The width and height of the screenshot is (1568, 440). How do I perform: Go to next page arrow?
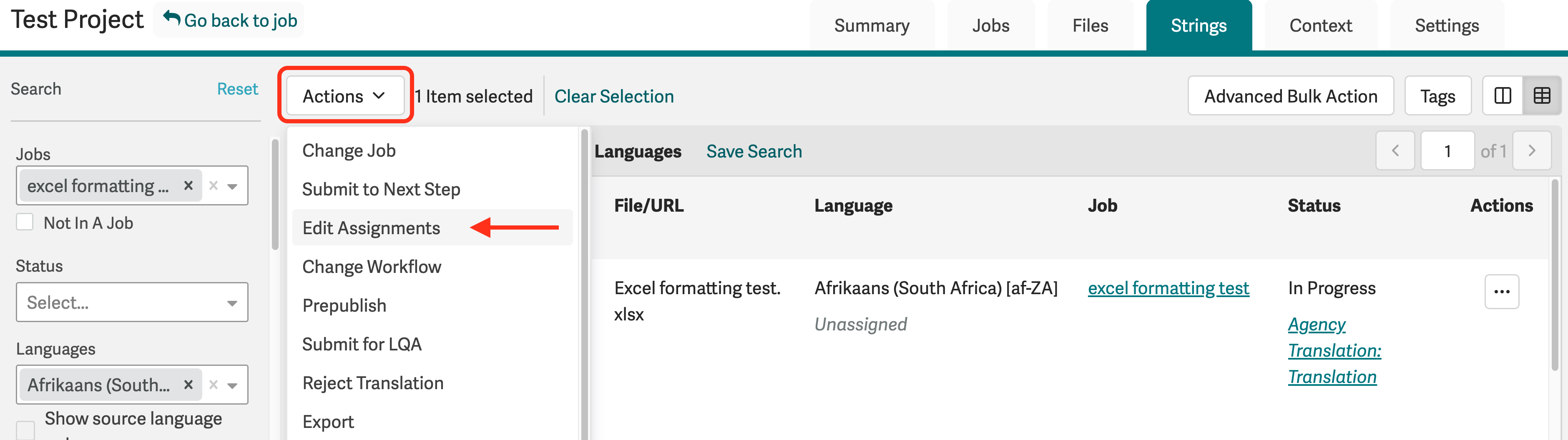(x=1531, y=150)
